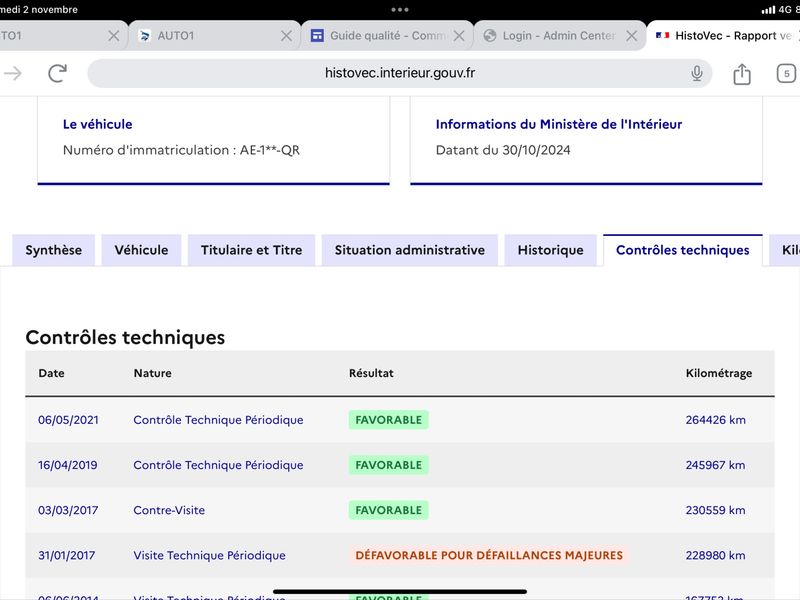
Task: Click the 230559 km value
Action: point(715,510)
